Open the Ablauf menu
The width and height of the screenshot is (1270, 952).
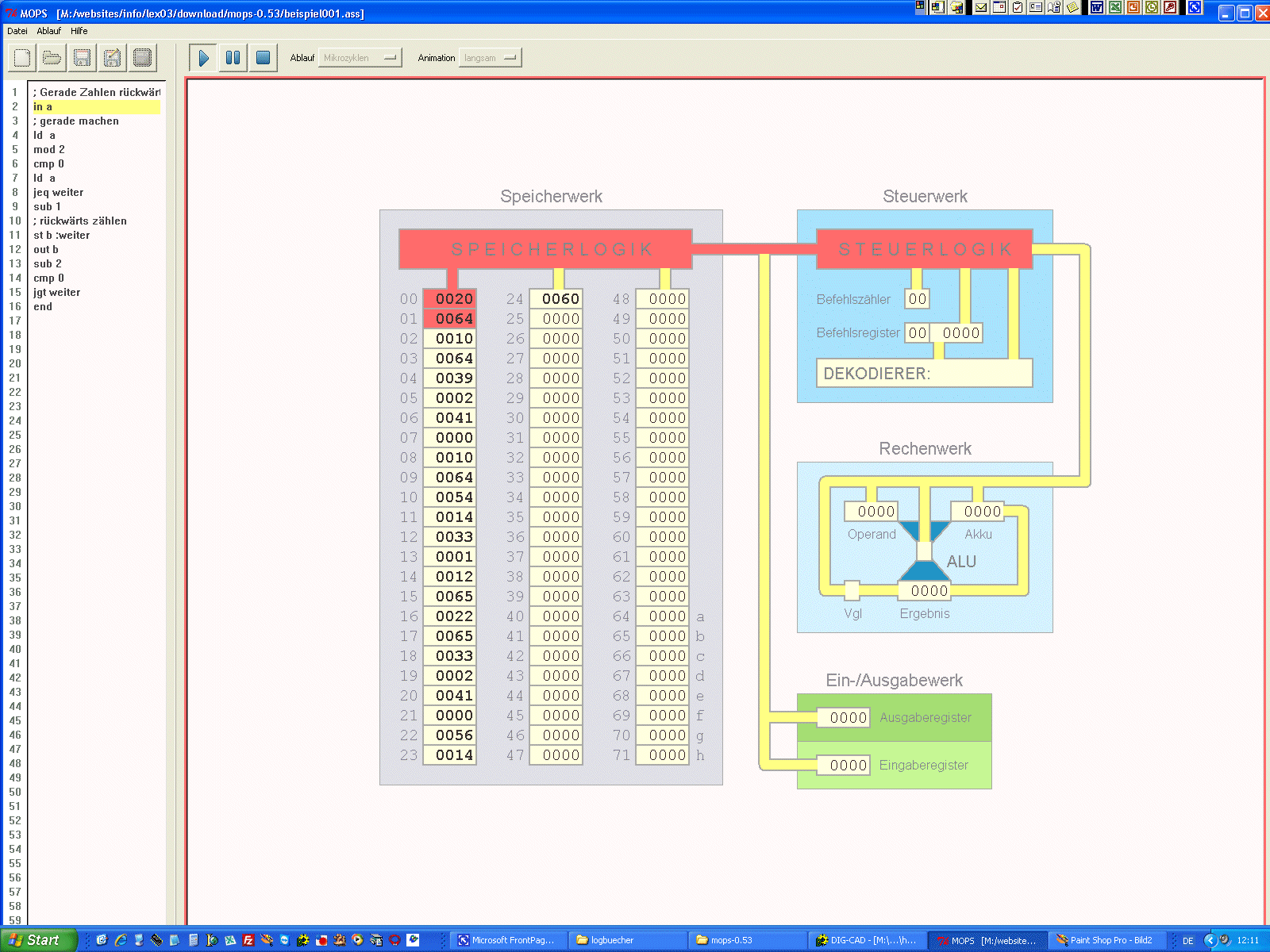[x=48, y=31]
